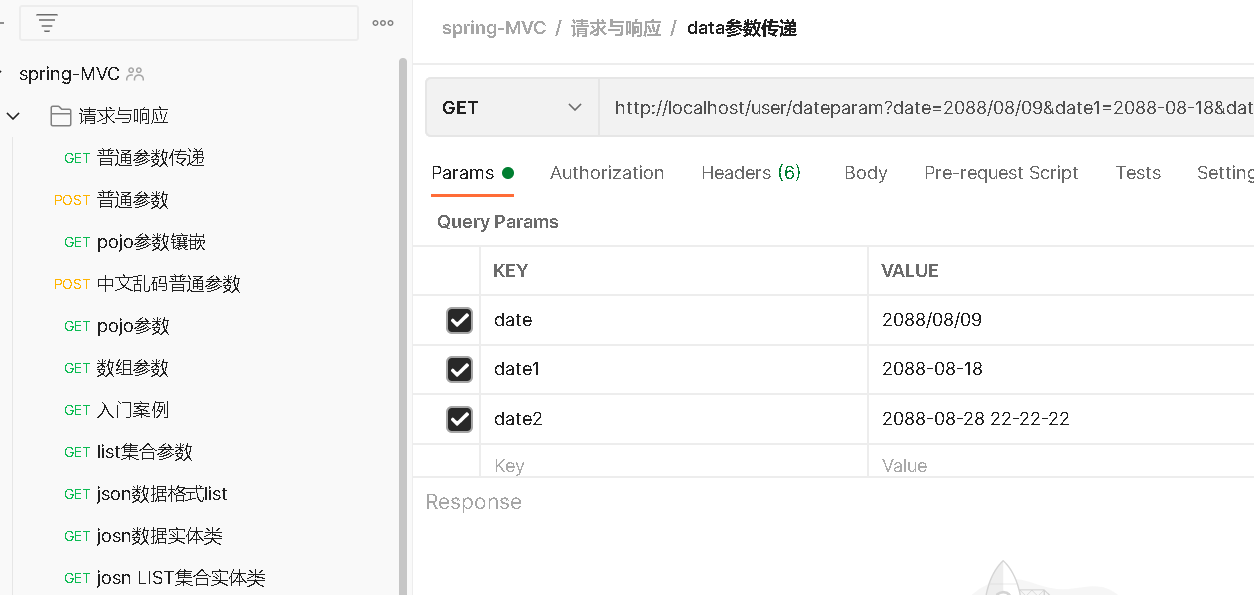Disable the date2 query parameter
This screenshot has height=595, width=1254.
(459, 418)
